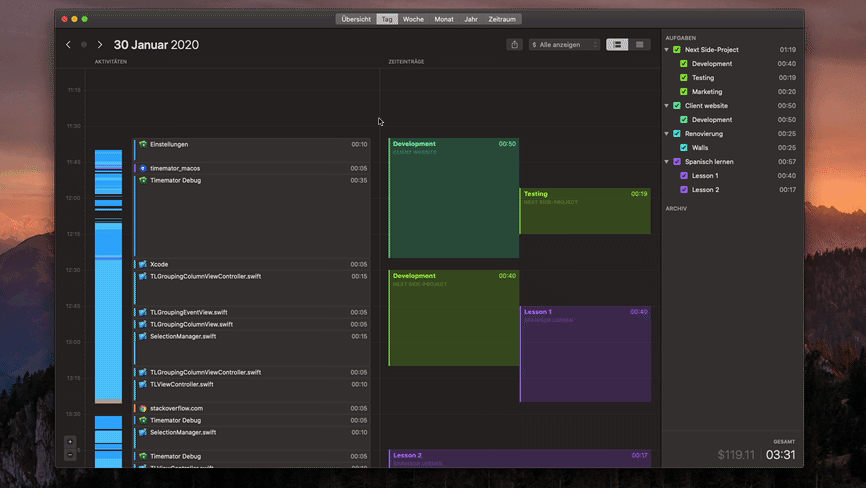Go to previous day arrow
This screenshot has height=488, width=866.
click(68, 45)
